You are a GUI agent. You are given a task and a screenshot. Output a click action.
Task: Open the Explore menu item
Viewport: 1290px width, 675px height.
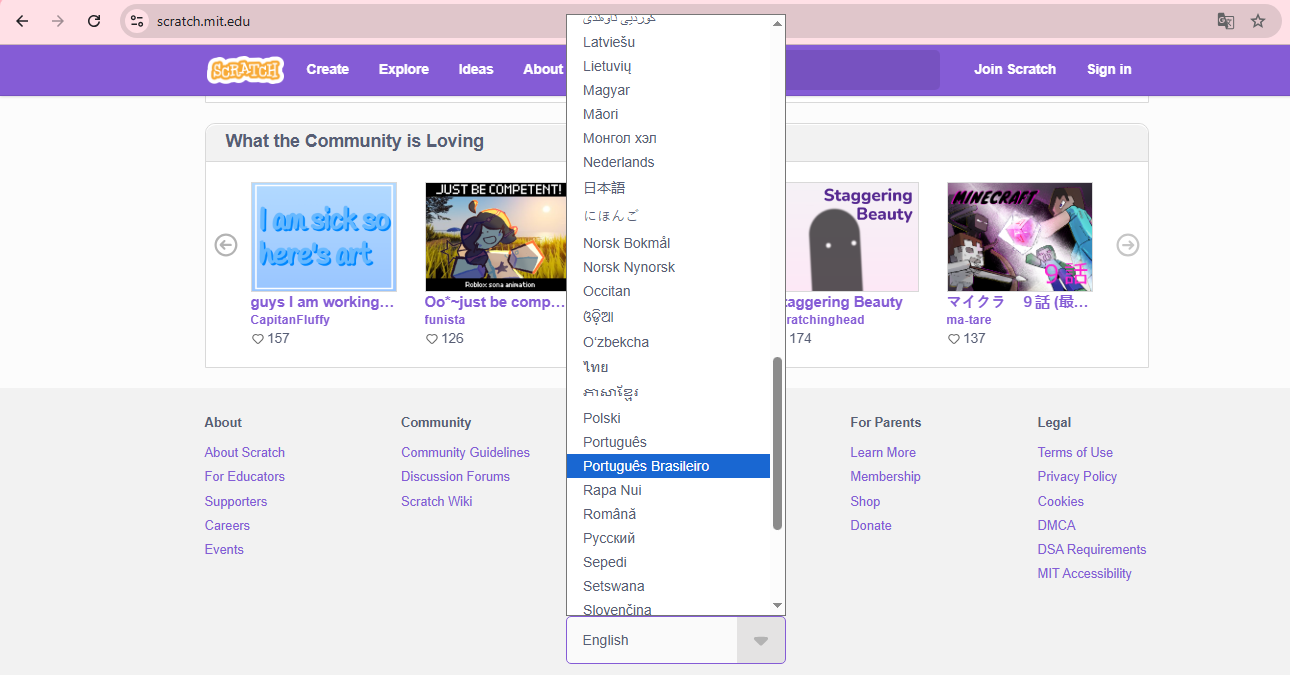click(x=403, y=69)
